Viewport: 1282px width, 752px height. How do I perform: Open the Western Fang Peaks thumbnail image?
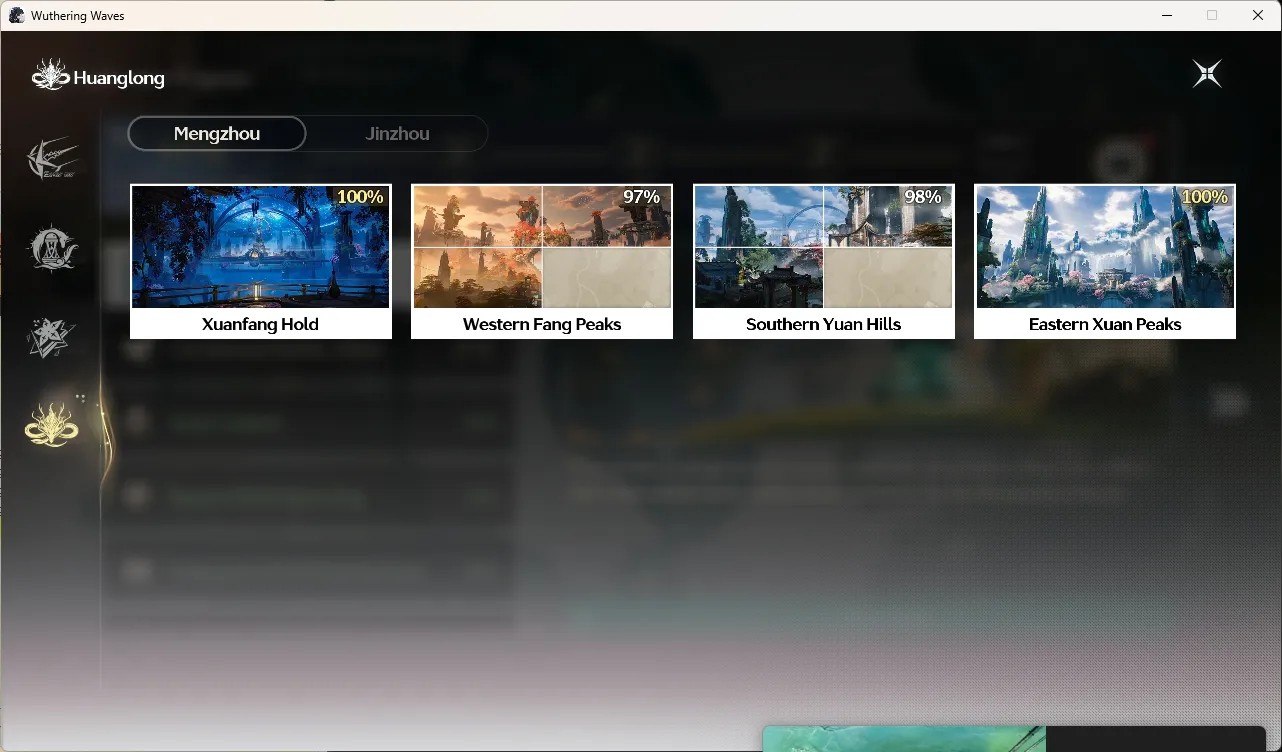[x=542, y=247]
